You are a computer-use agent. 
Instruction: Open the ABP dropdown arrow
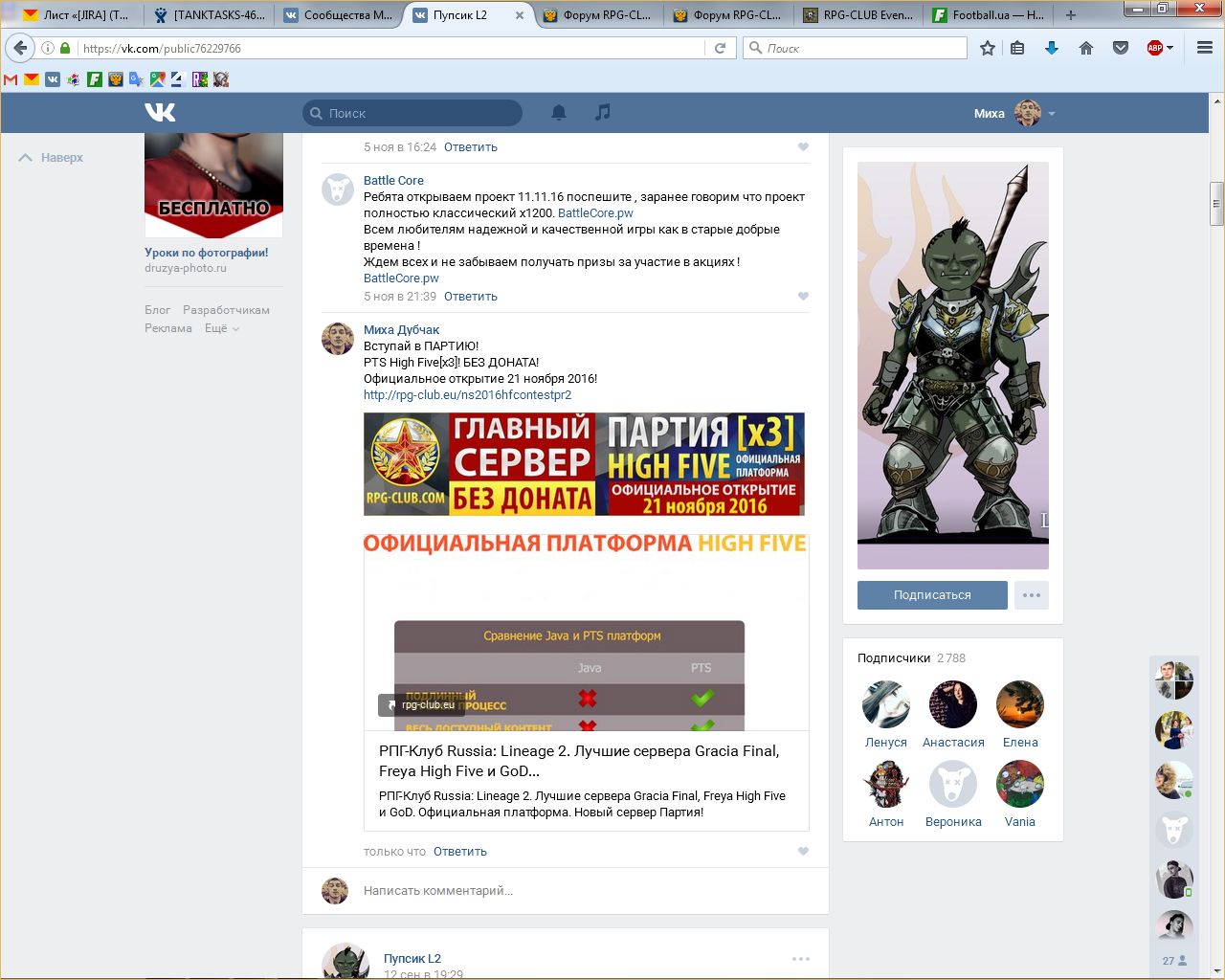[x=1169, y=48]
